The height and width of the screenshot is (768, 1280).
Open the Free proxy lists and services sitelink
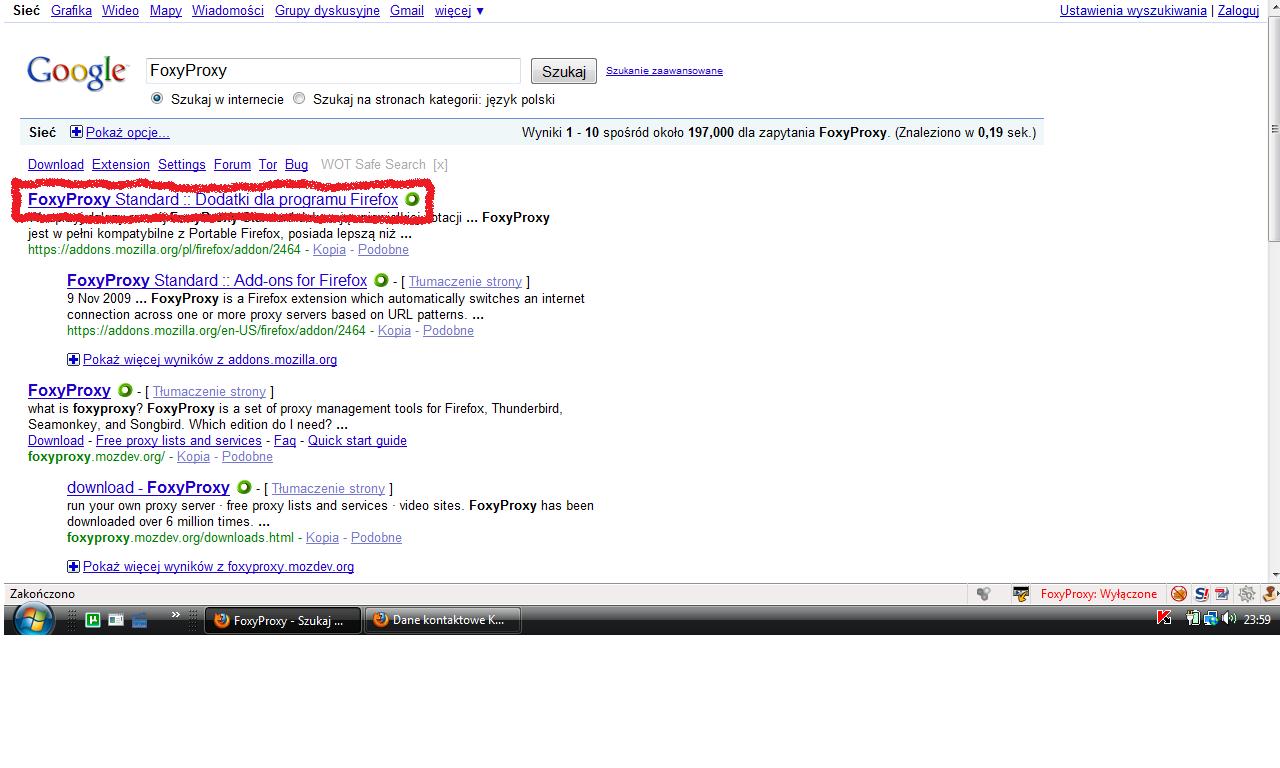[x=179, y=440]
